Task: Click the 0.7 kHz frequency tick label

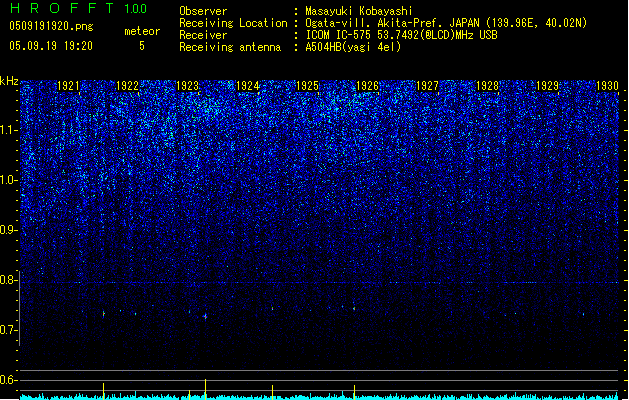Action: (x=9, y=330)
